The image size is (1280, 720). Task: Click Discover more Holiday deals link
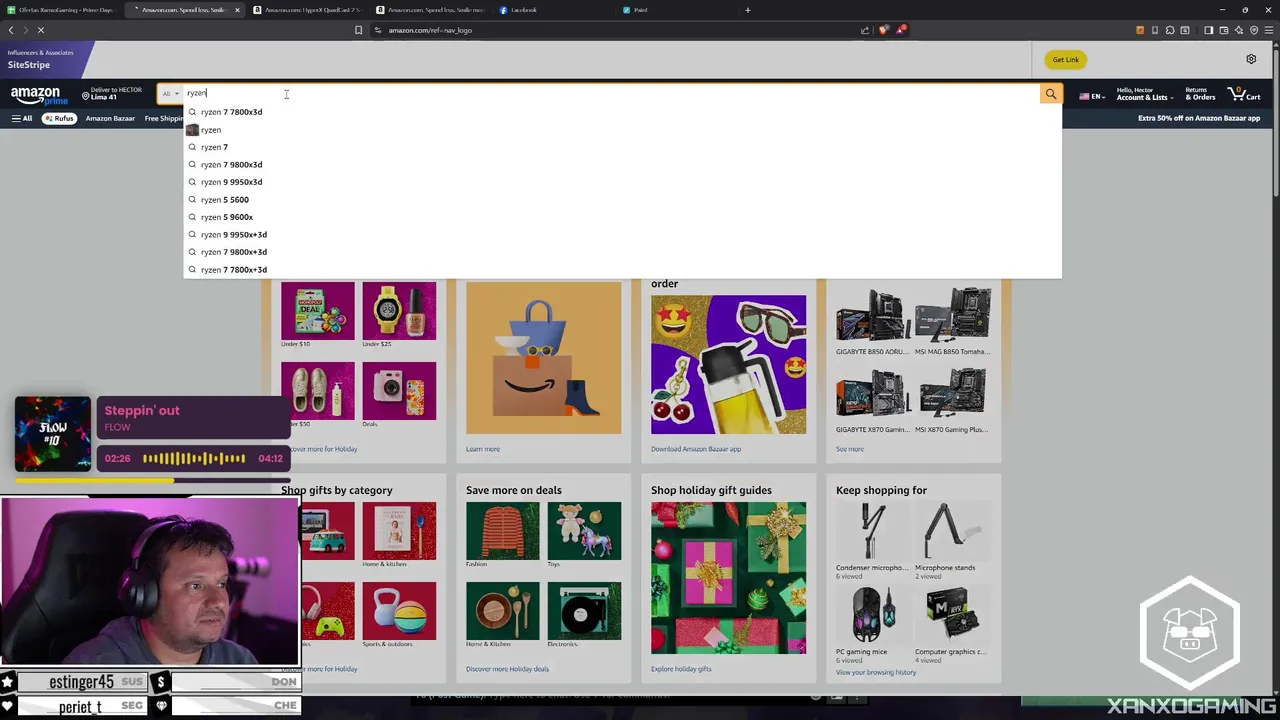coord(507,669)
